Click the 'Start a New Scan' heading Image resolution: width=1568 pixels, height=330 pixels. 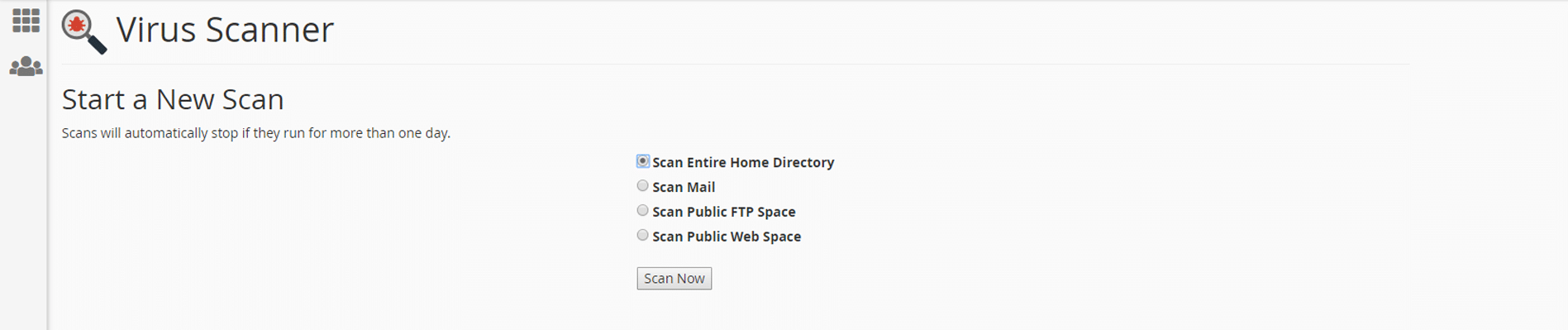pyautogui.click(x=173, y=99)
